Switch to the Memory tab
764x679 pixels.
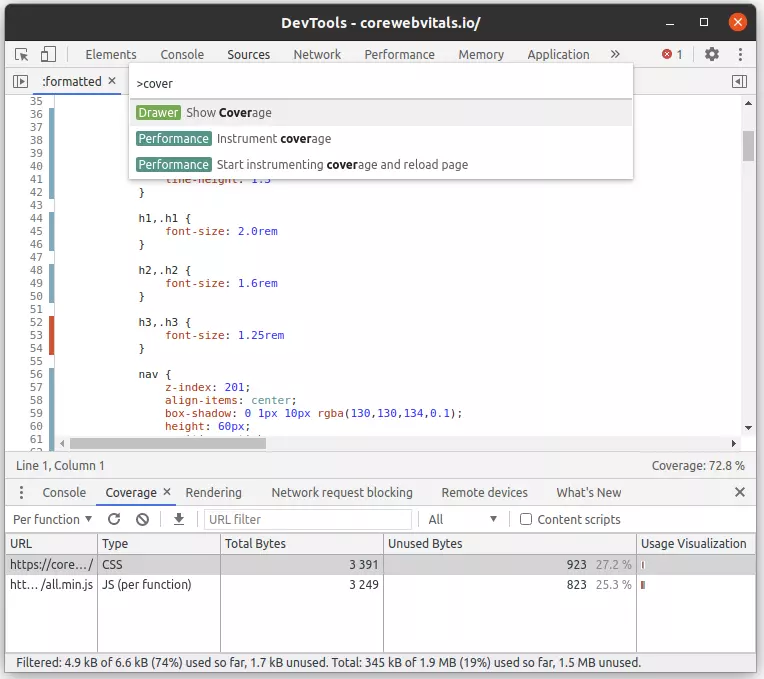[481, 54]
